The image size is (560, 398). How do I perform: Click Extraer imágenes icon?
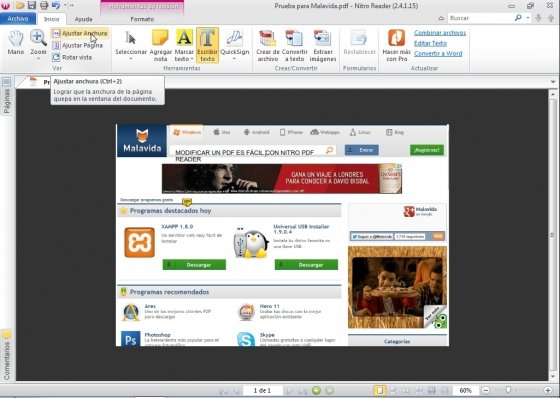click(x=323, y=45)
